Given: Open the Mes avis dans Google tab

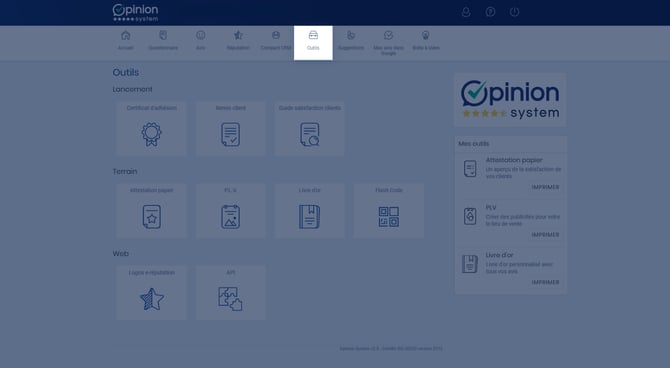Looking at the screenshot, I should coord(388,42).
